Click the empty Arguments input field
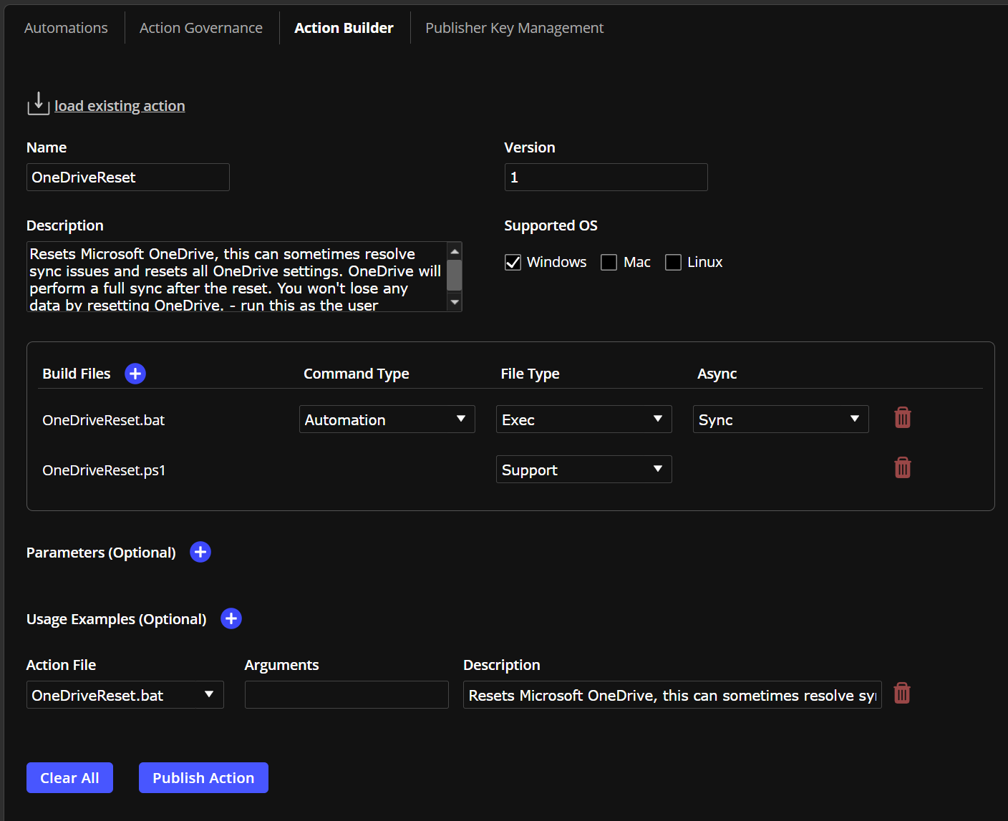The width and height of the screenshot is (1008, 821). (346, 695)
